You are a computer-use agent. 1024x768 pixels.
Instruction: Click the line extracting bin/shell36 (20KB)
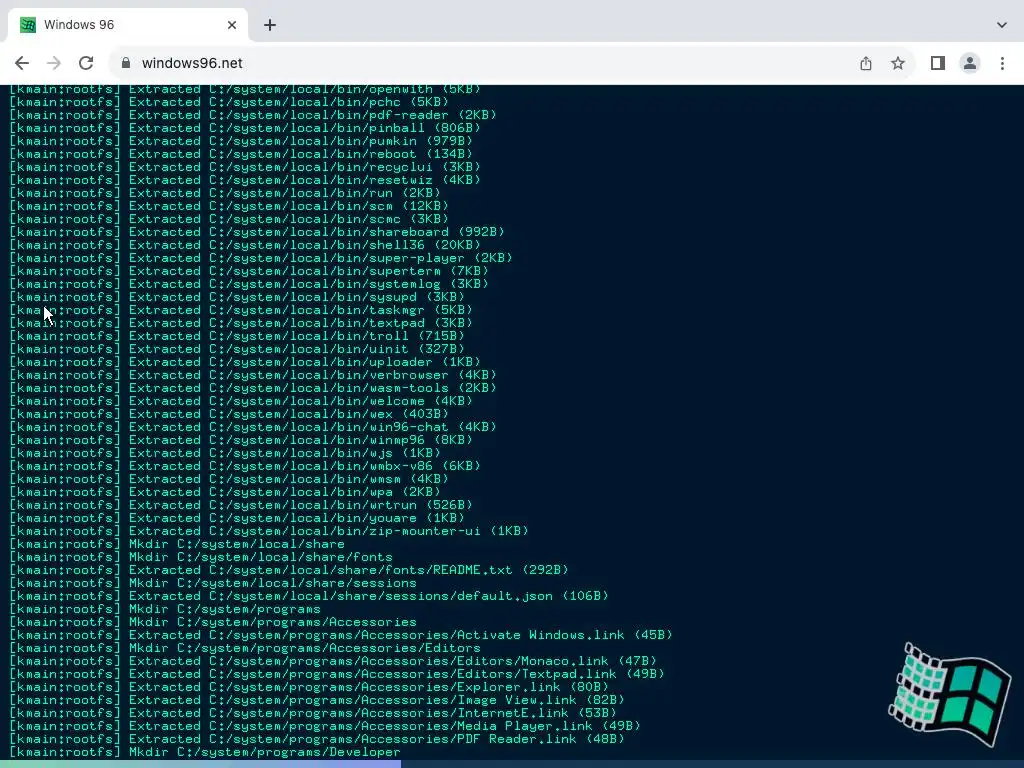tap(244, 245)
